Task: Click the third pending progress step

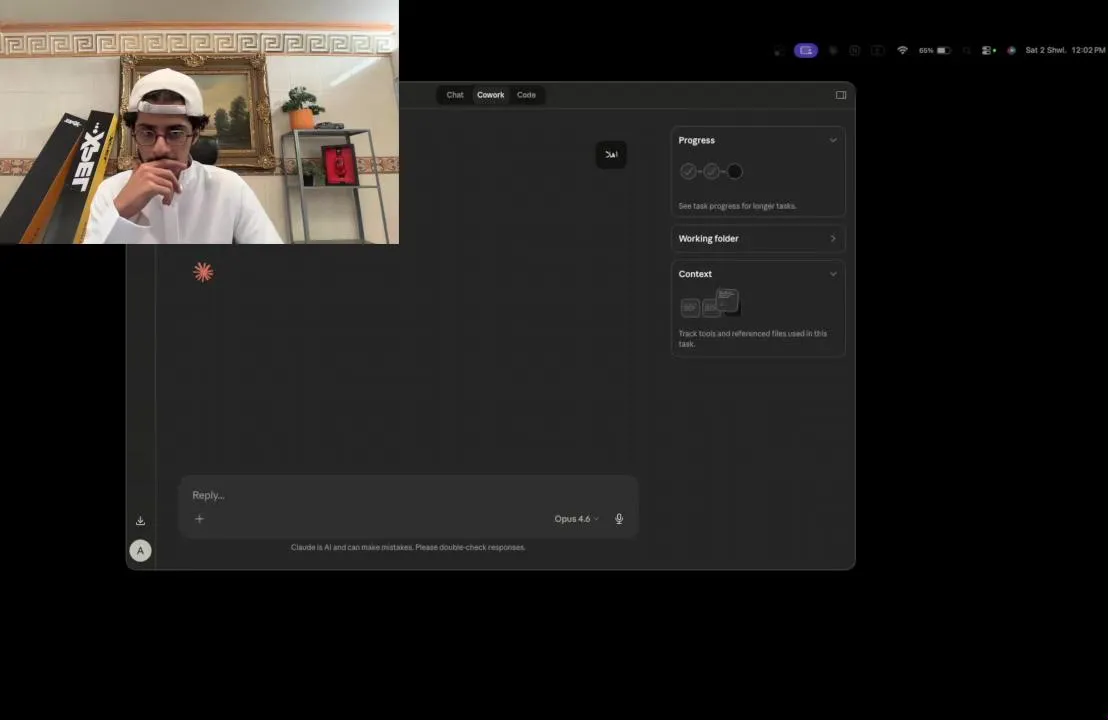Action: point(735,171)
